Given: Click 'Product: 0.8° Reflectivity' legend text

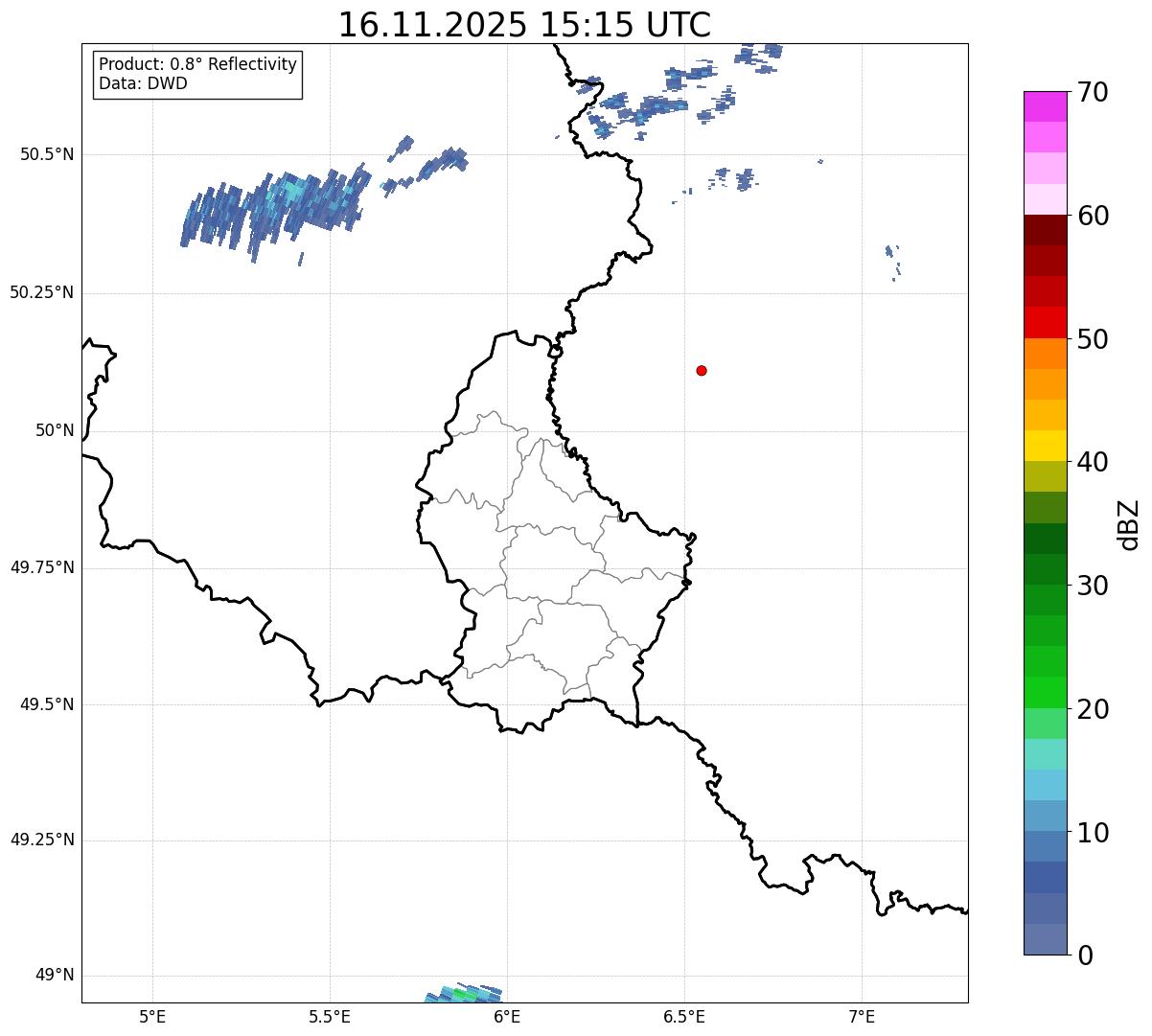Looking at the screenshot, I should (198, 64).
